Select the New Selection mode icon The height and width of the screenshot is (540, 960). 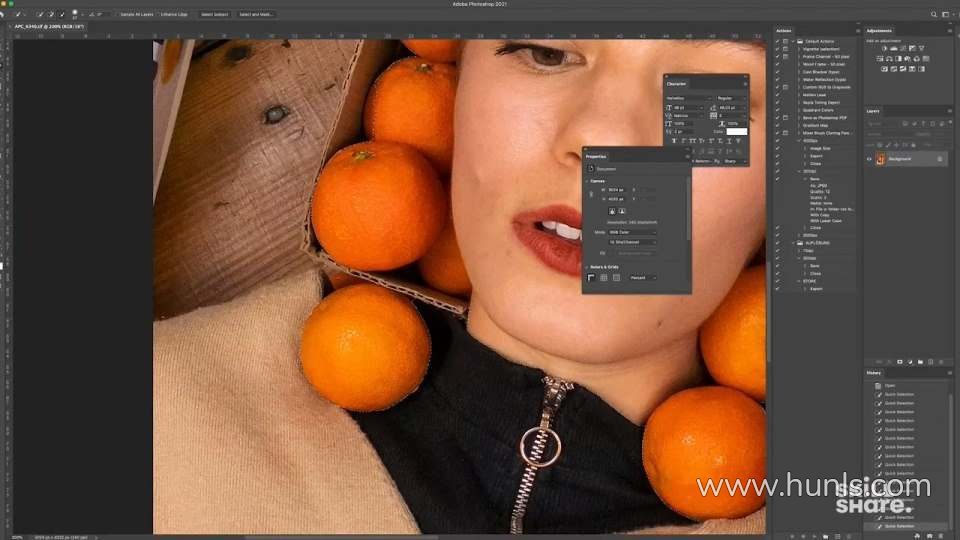40,14
